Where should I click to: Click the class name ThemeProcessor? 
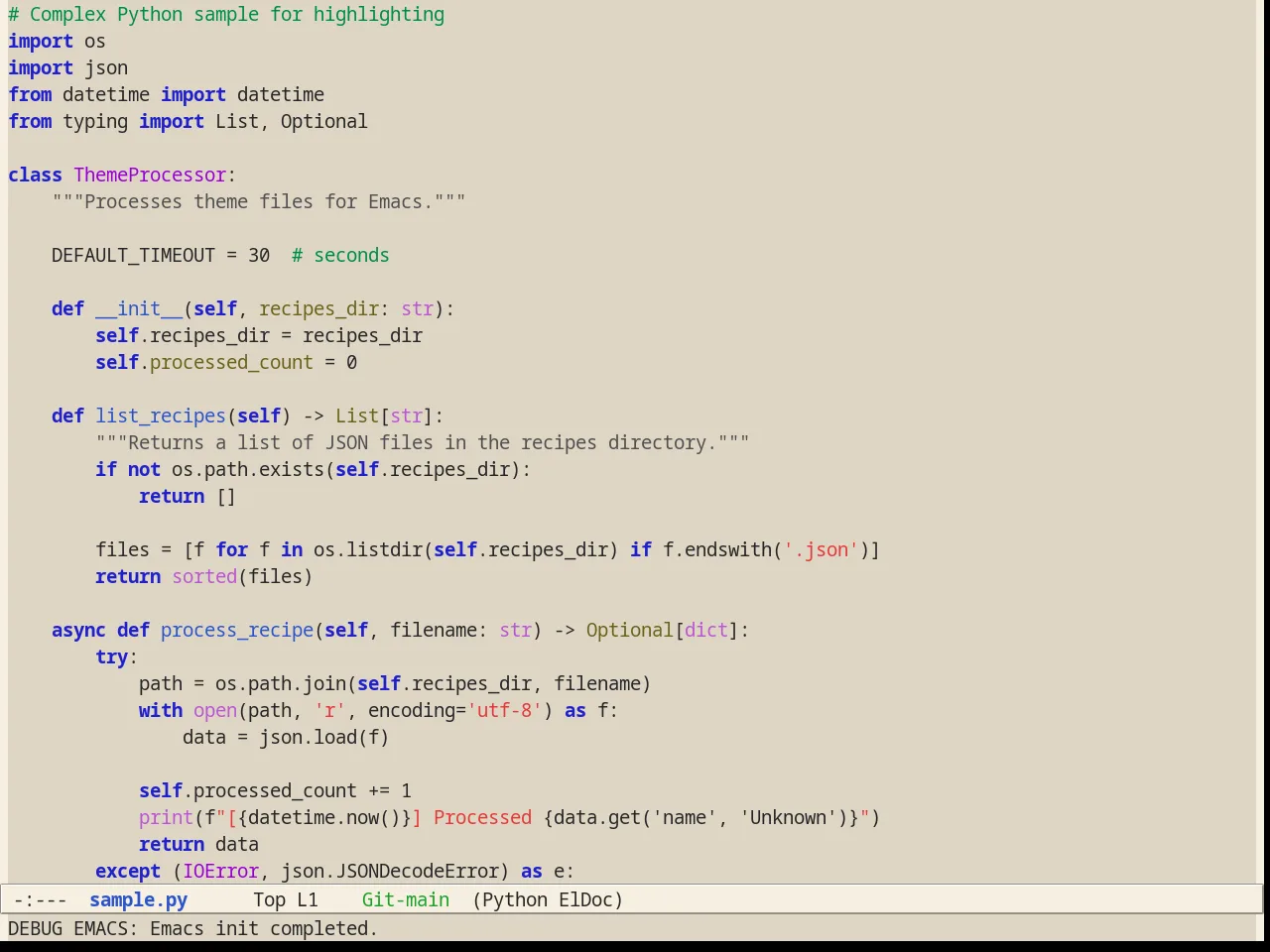point(150,175)
